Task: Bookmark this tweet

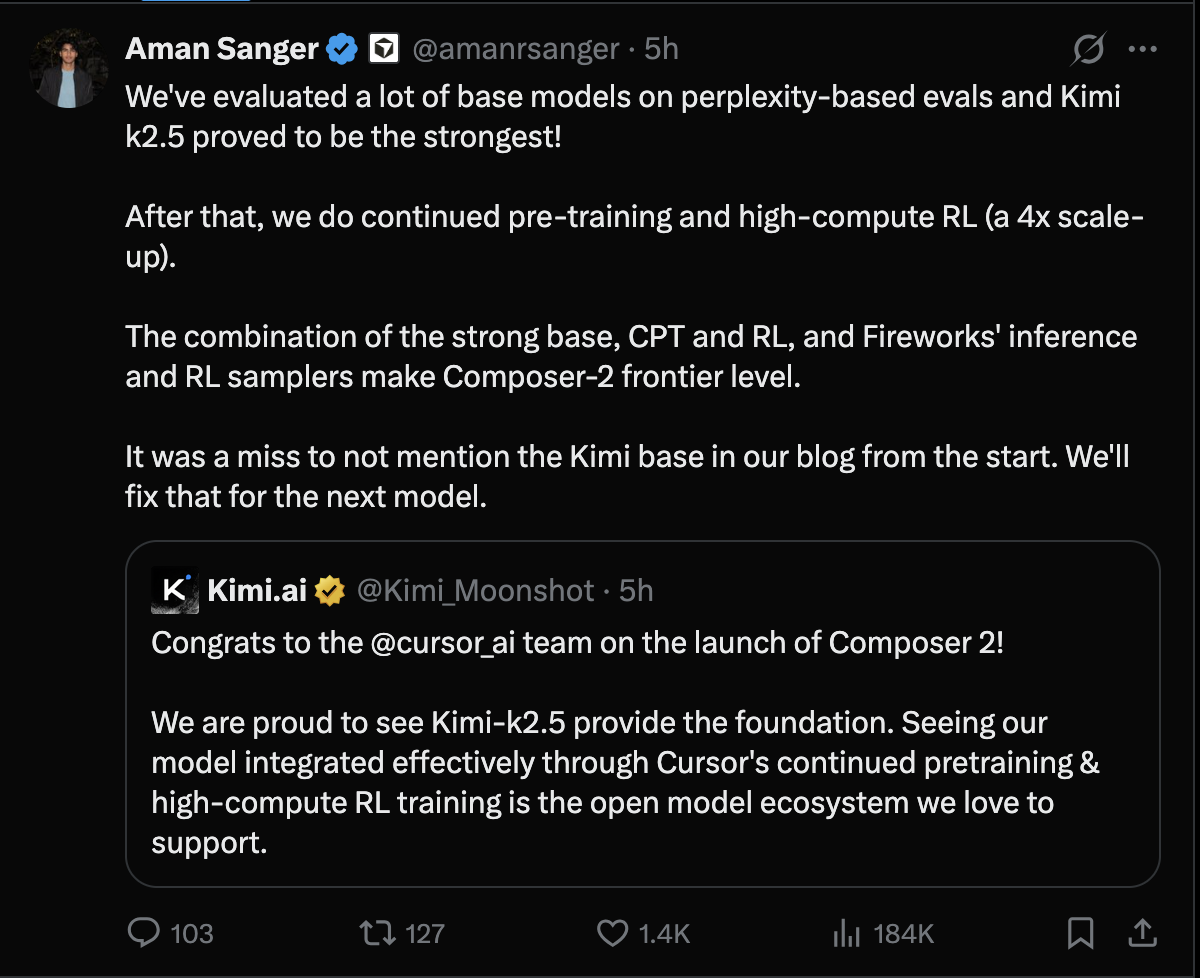Action: [1080, 933]
